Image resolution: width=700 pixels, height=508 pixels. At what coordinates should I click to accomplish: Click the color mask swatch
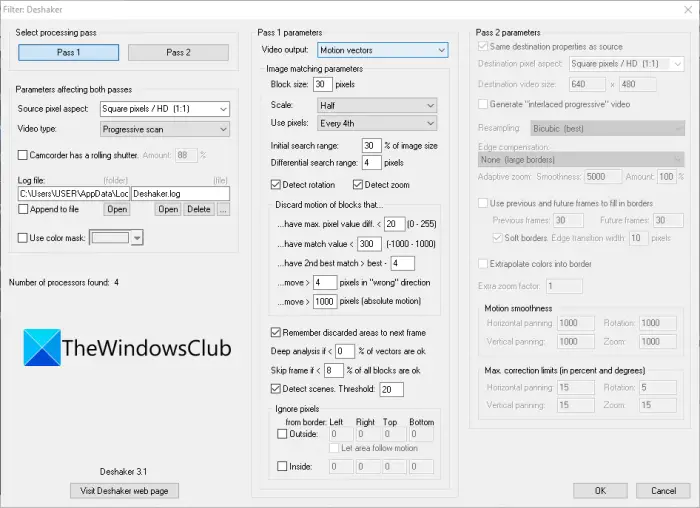pyautogui.click(x=110, y=238)
